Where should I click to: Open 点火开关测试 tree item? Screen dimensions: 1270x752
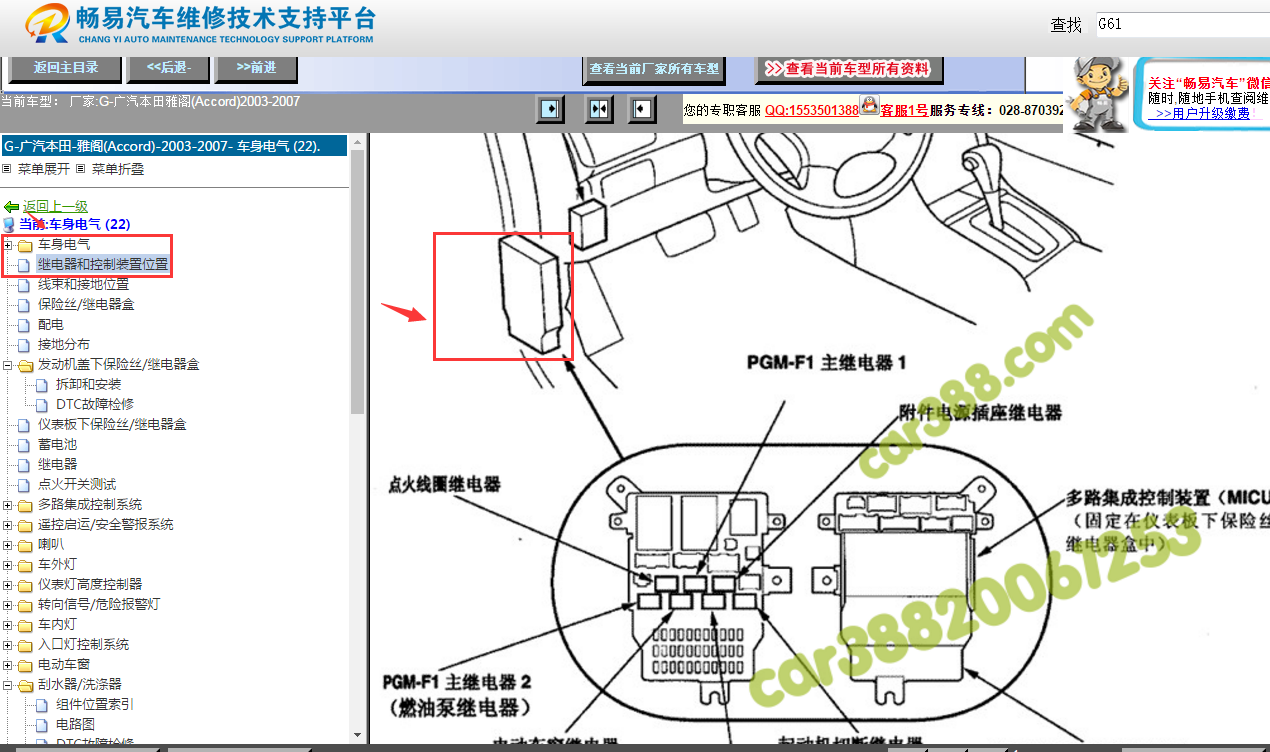point(77,485)
